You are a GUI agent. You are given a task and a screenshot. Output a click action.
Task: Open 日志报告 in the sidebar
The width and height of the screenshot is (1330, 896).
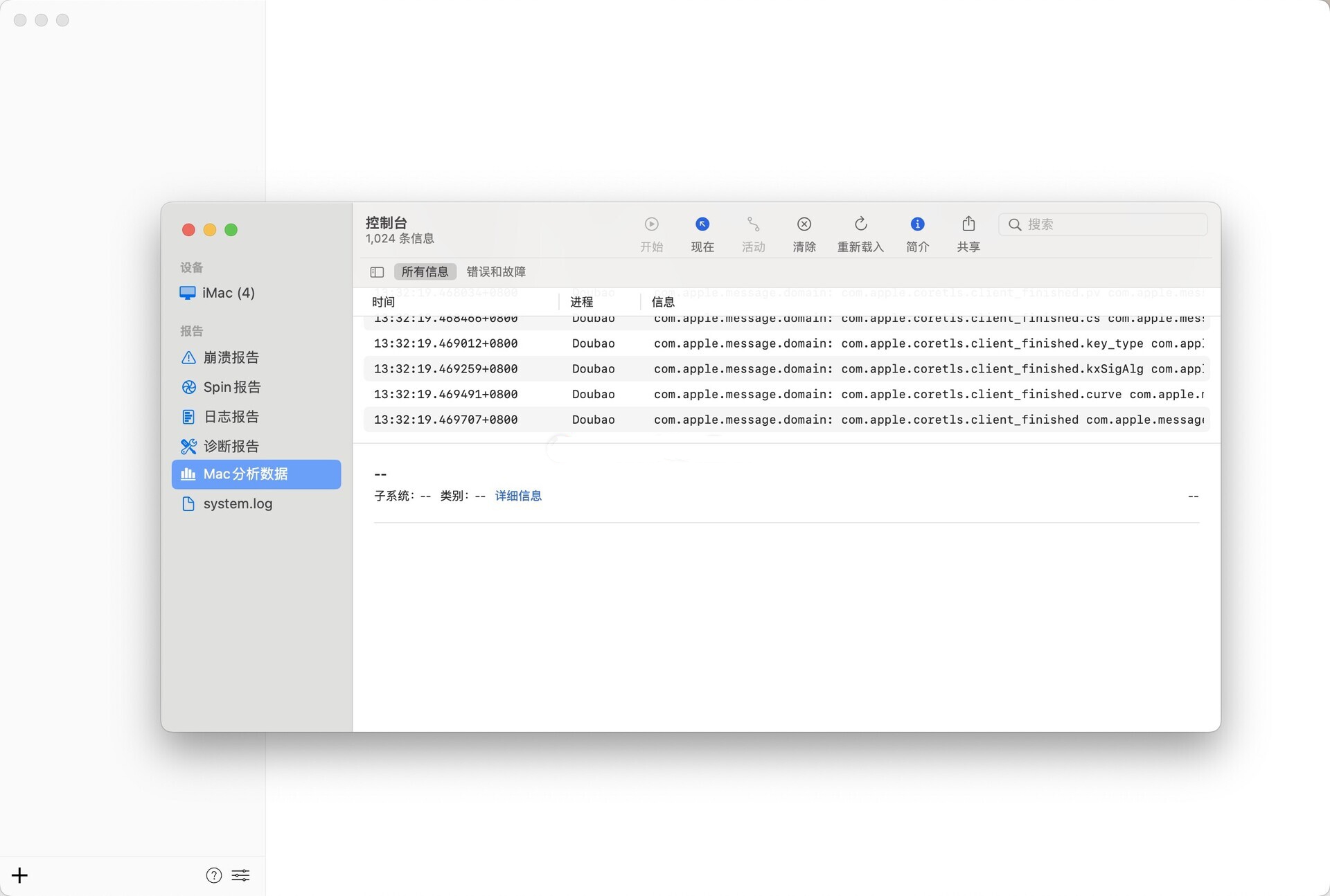pyautogui.click(x=256, y=417)
